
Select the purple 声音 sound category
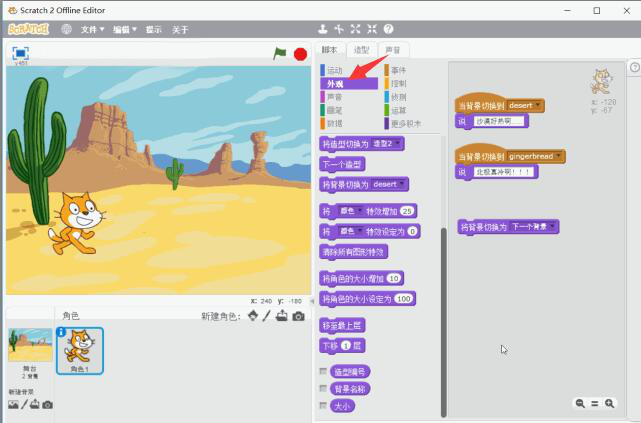tap(348, 97)
